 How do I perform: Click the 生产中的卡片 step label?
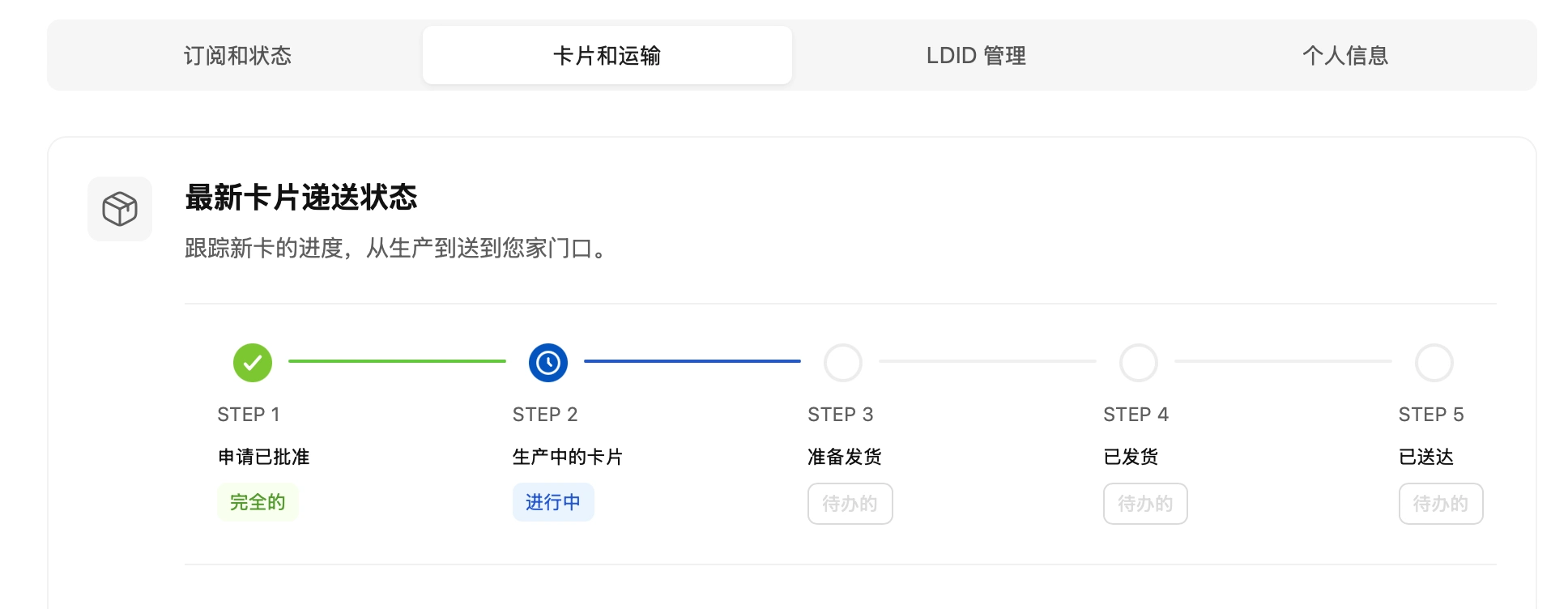click(568, 457)
